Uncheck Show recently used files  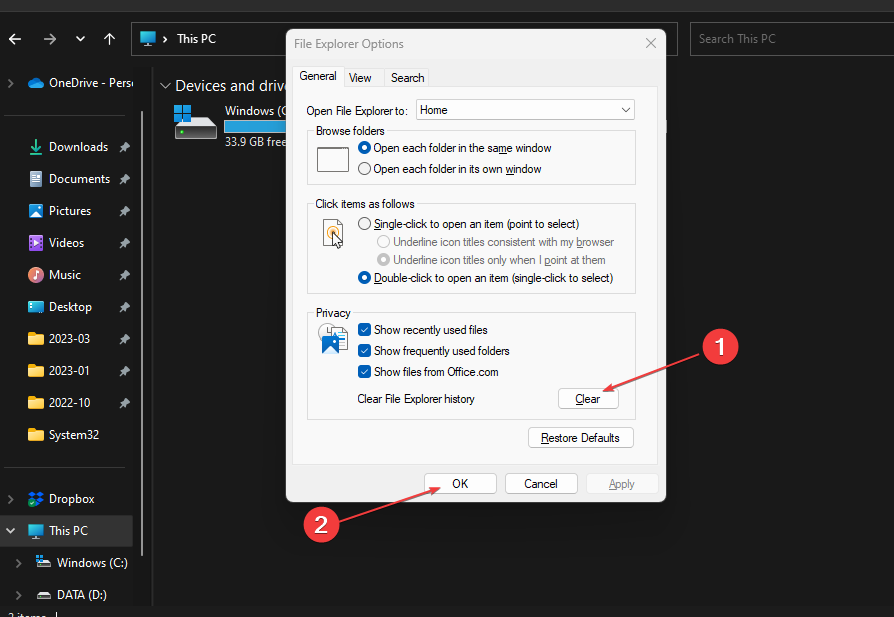click(x=364, y=330)
